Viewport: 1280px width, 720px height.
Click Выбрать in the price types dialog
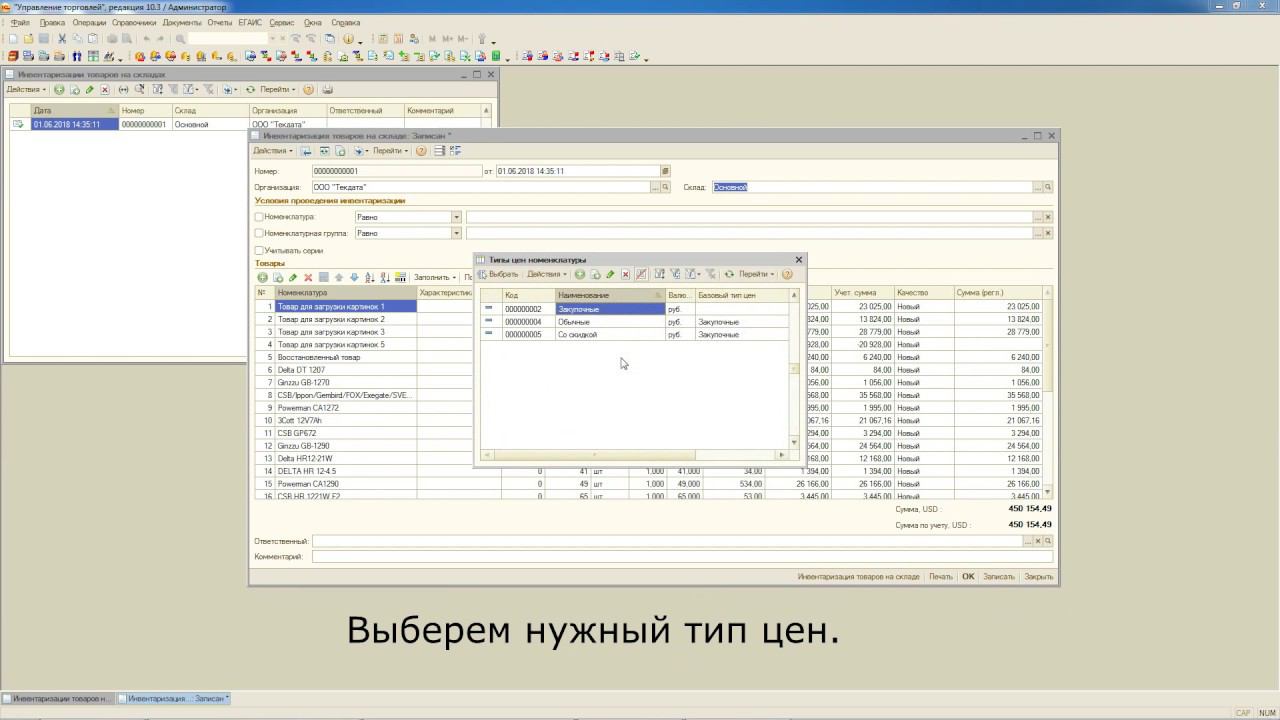point(498,274)
